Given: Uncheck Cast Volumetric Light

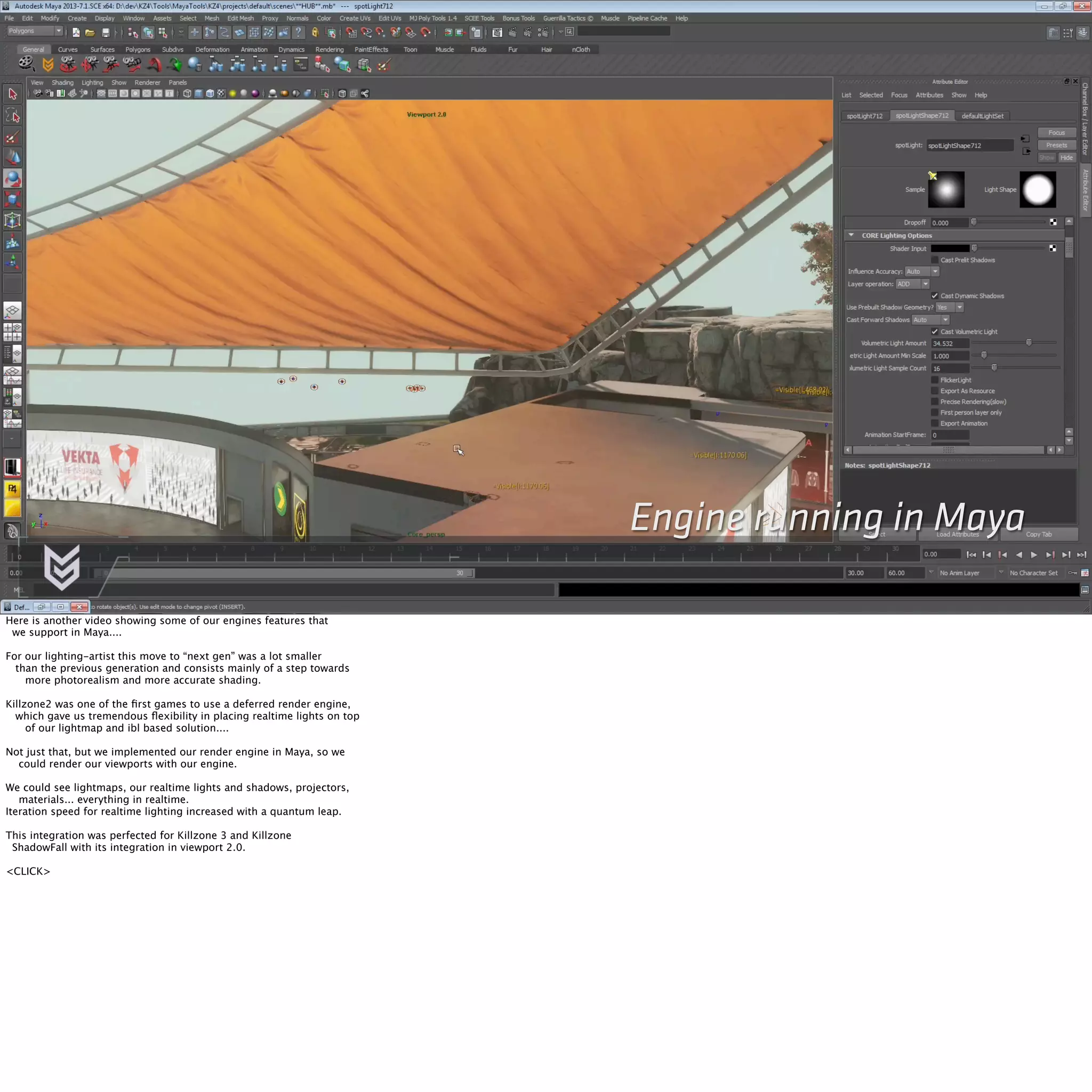Looking at the screenshot, I should 934,332.
